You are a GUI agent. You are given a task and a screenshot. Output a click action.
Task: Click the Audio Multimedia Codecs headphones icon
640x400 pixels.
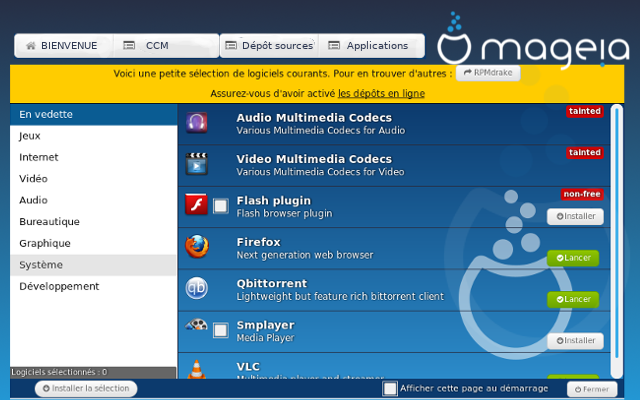(x=197, y=122)
